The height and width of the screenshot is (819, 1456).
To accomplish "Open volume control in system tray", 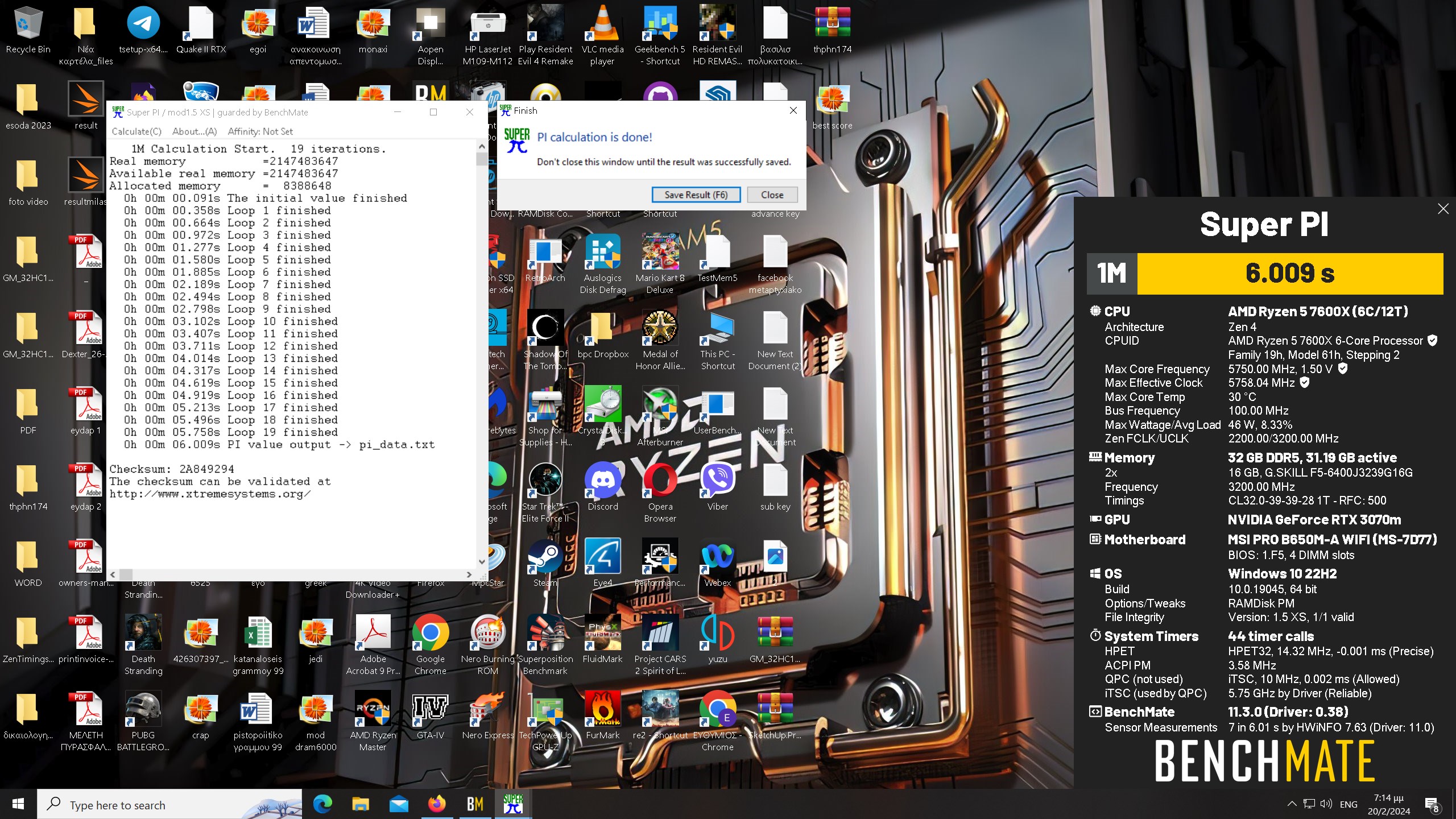I will click(x=1326, y=804).
